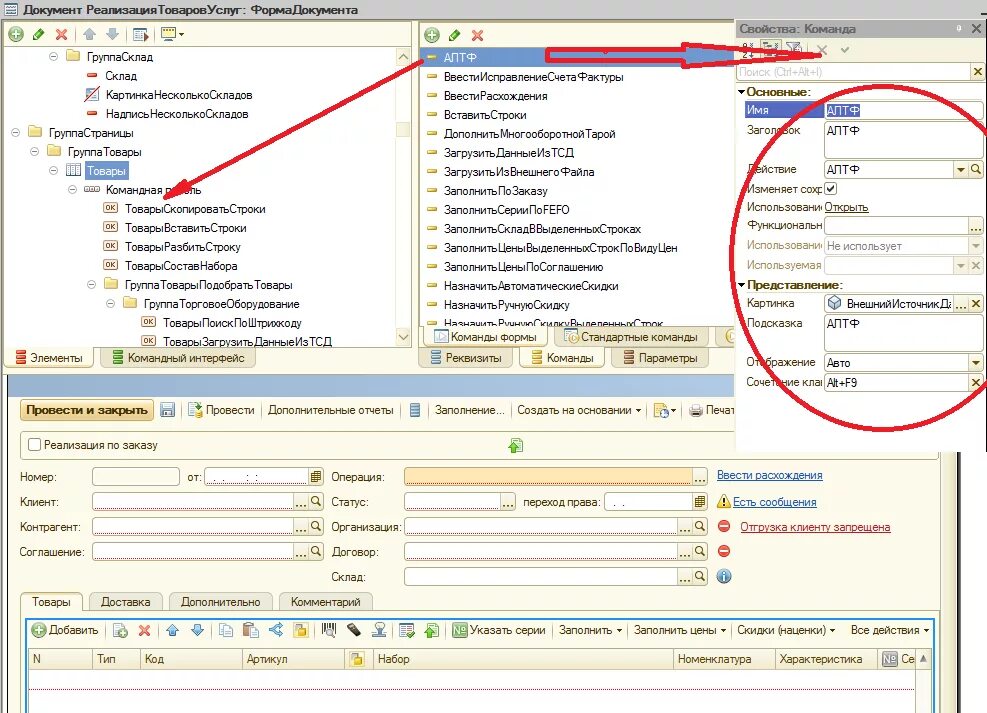Collapse the Представление properties section

[x=742, y=285]
